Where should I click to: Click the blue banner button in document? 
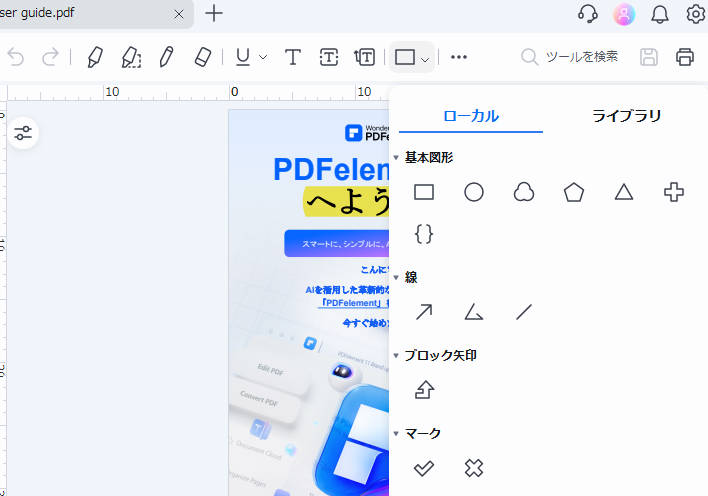click(336, 243)
